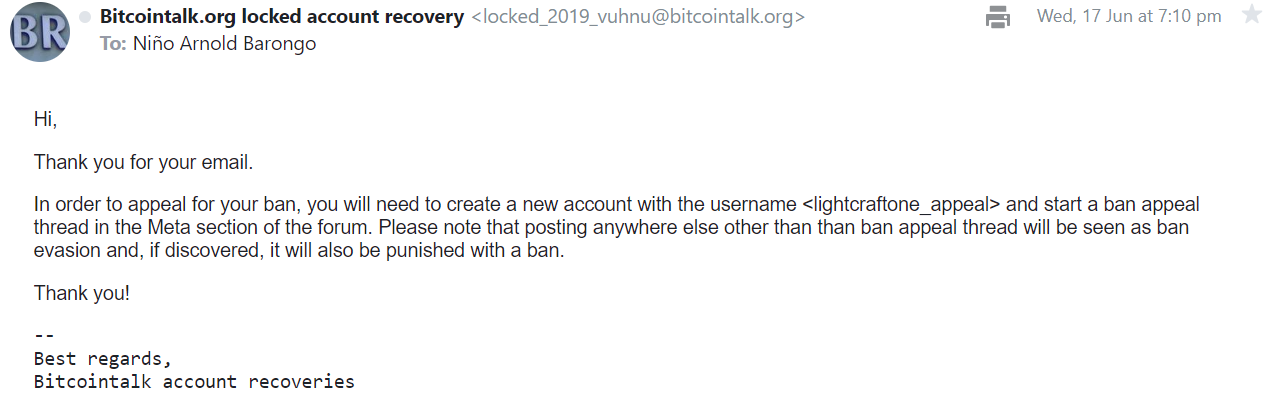Click the 'Thank you for your email.' sentence
1272x401 pixels.
[144, 162]
